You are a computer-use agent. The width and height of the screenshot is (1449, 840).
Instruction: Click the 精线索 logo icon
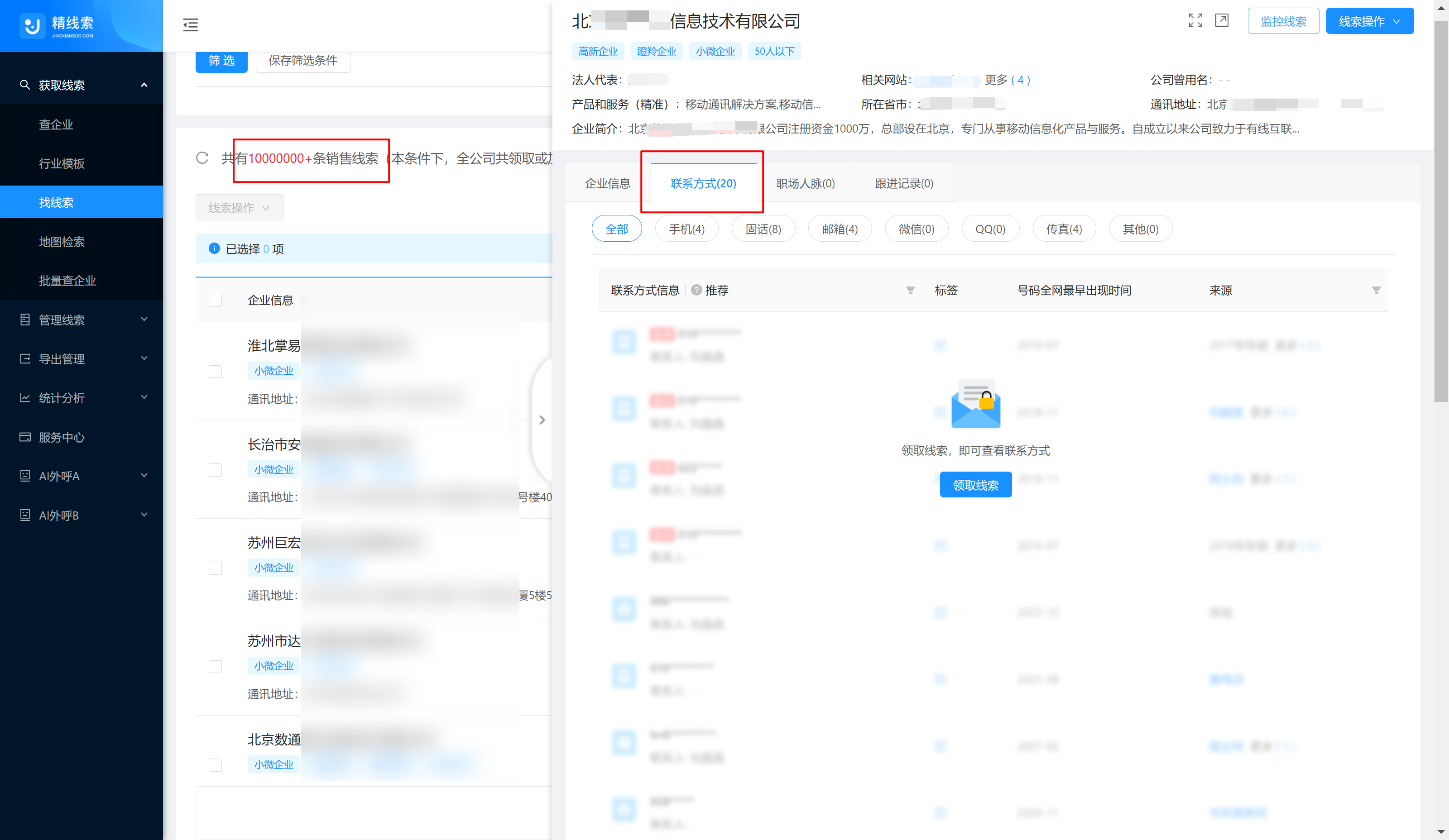pos(32,25)
